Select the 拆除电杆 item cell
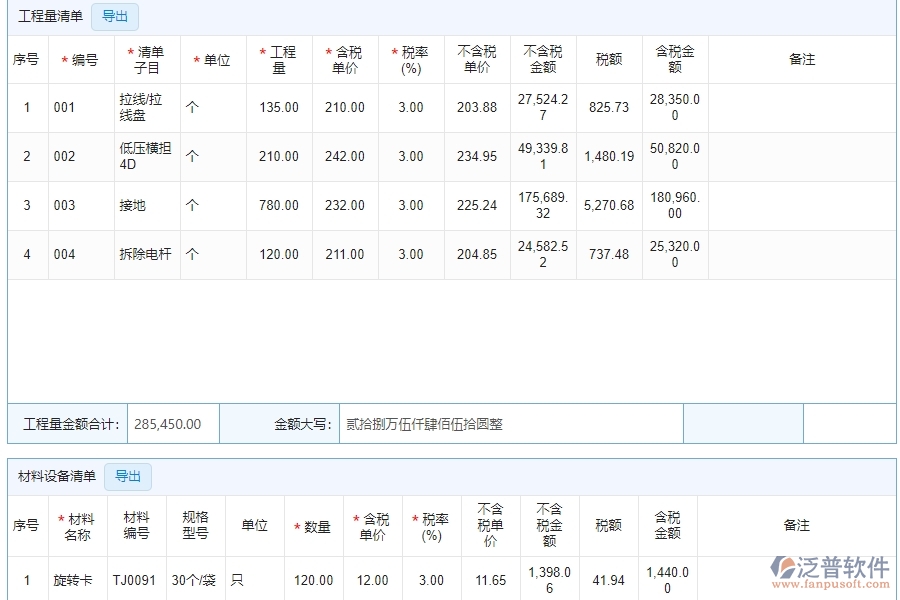 [x=146, y=255]
